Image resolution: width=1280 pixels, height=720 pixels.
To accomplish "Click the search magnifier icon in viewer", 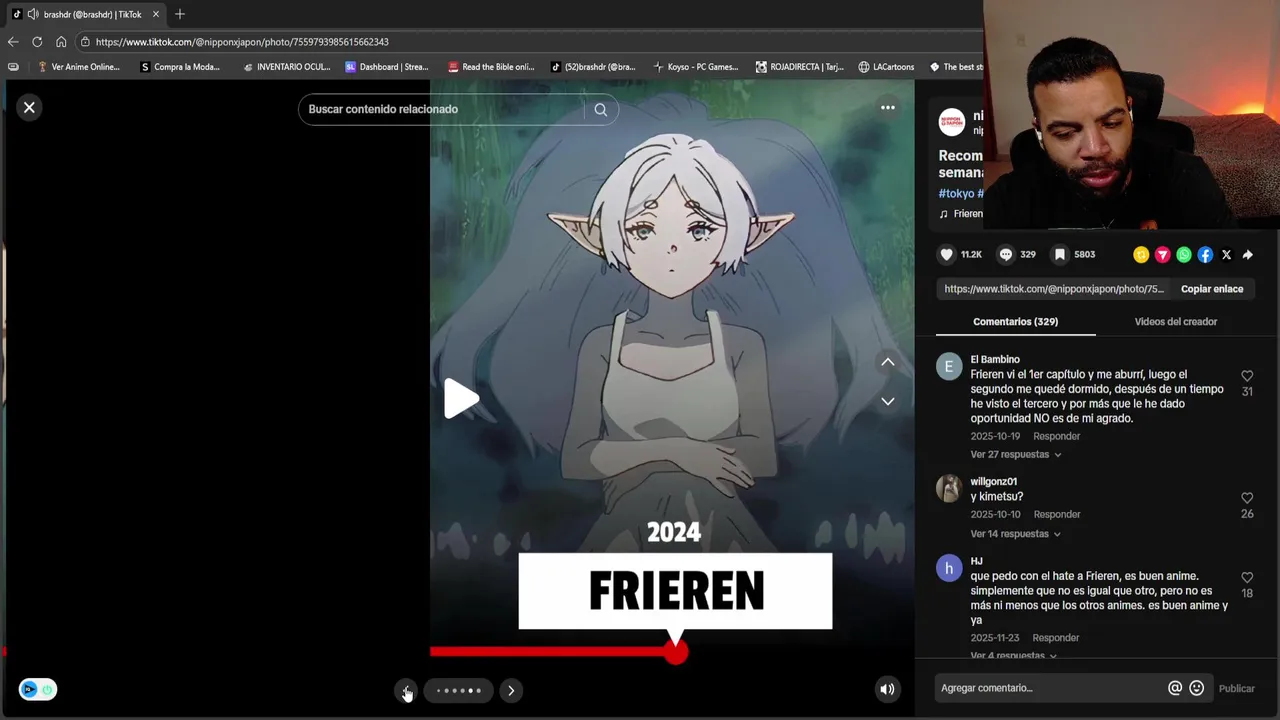I will click(600, 110).
